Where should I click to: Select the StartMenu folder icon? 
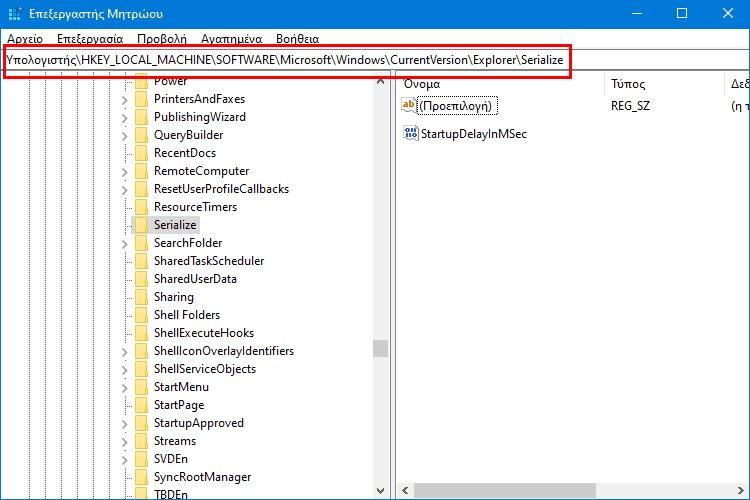point(141,387)
